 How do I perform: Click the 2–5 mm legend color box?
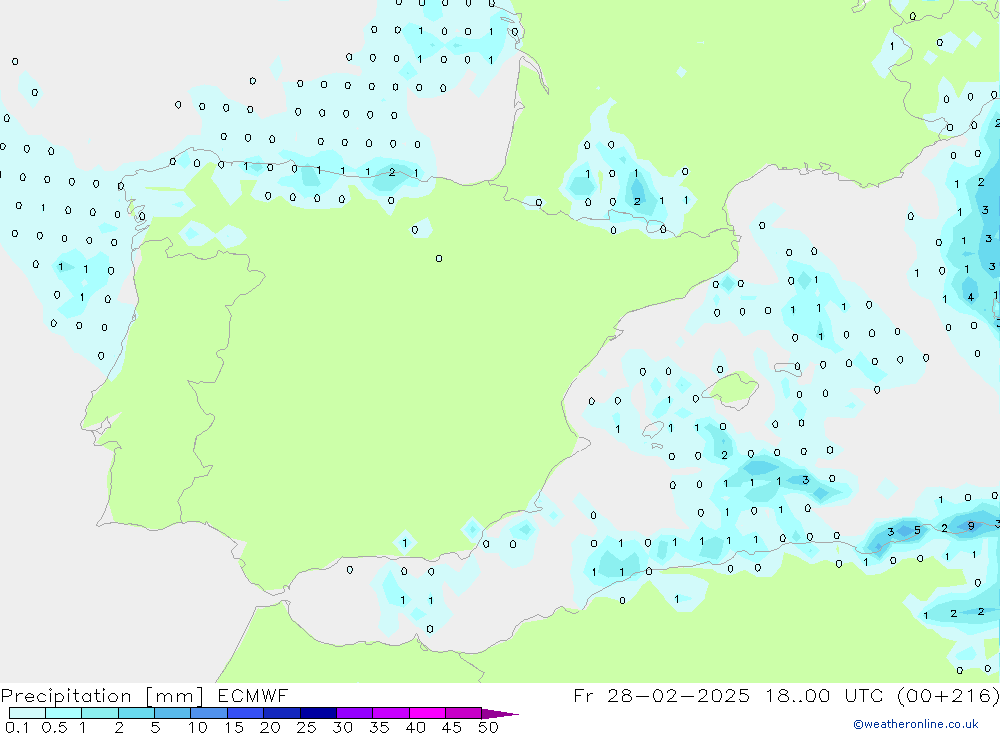[x=136, y=713]
